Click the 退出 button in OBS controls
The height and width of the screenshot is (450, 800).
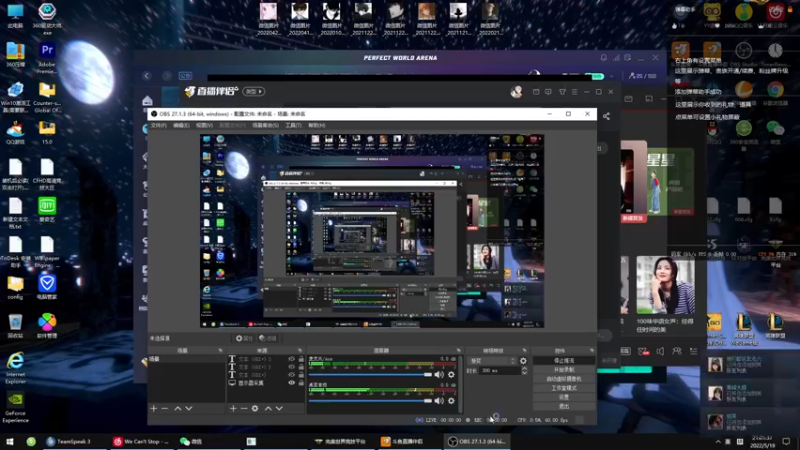coord(564,407)
